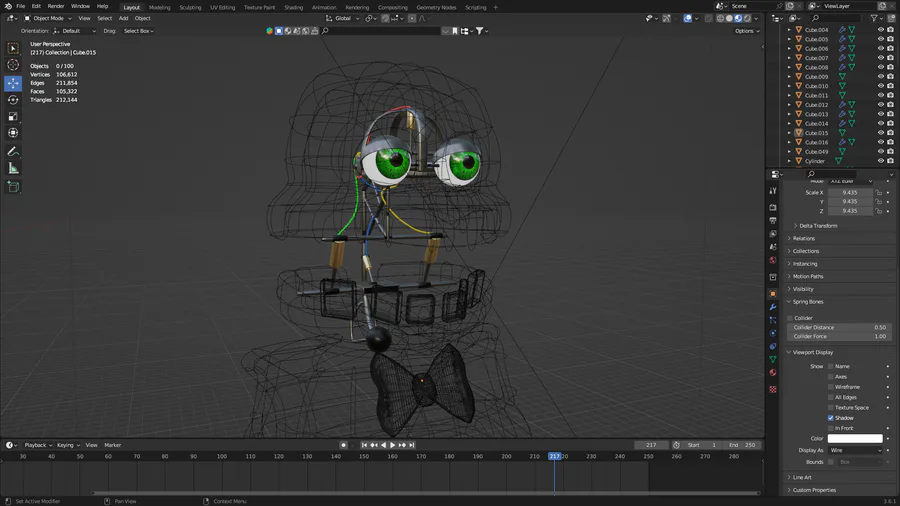Click the Collider Force slider
The width and height of the screenshot is (900, 506).
point(839,337)
